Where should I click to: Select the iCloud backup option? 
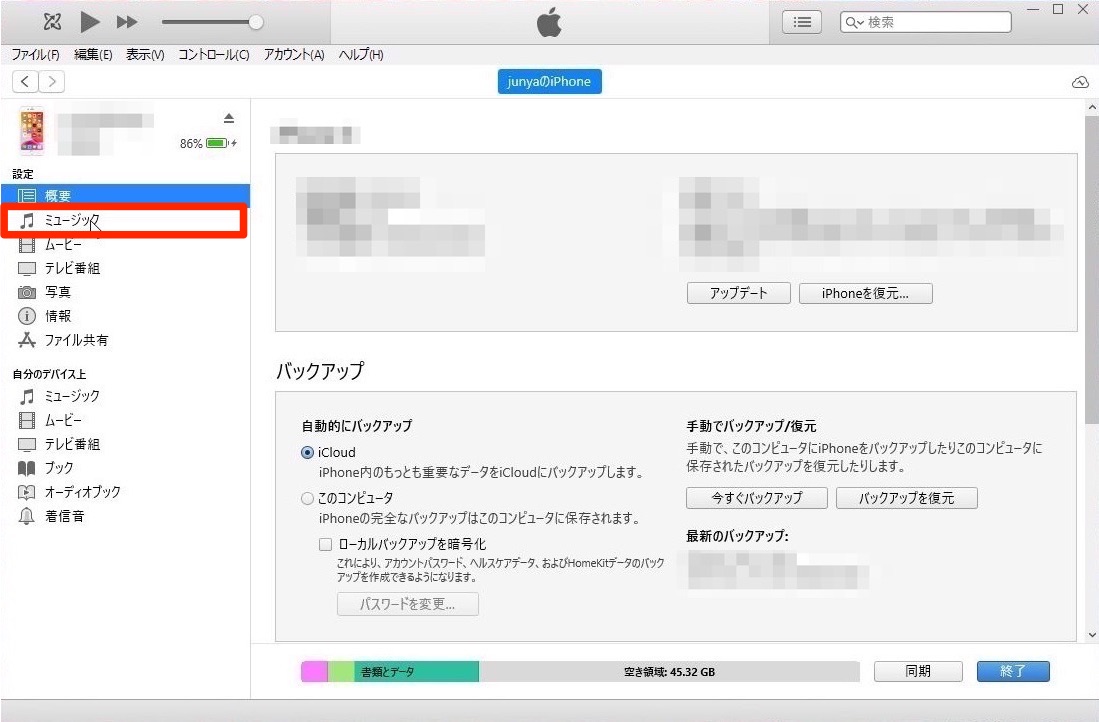coord(308,452)
